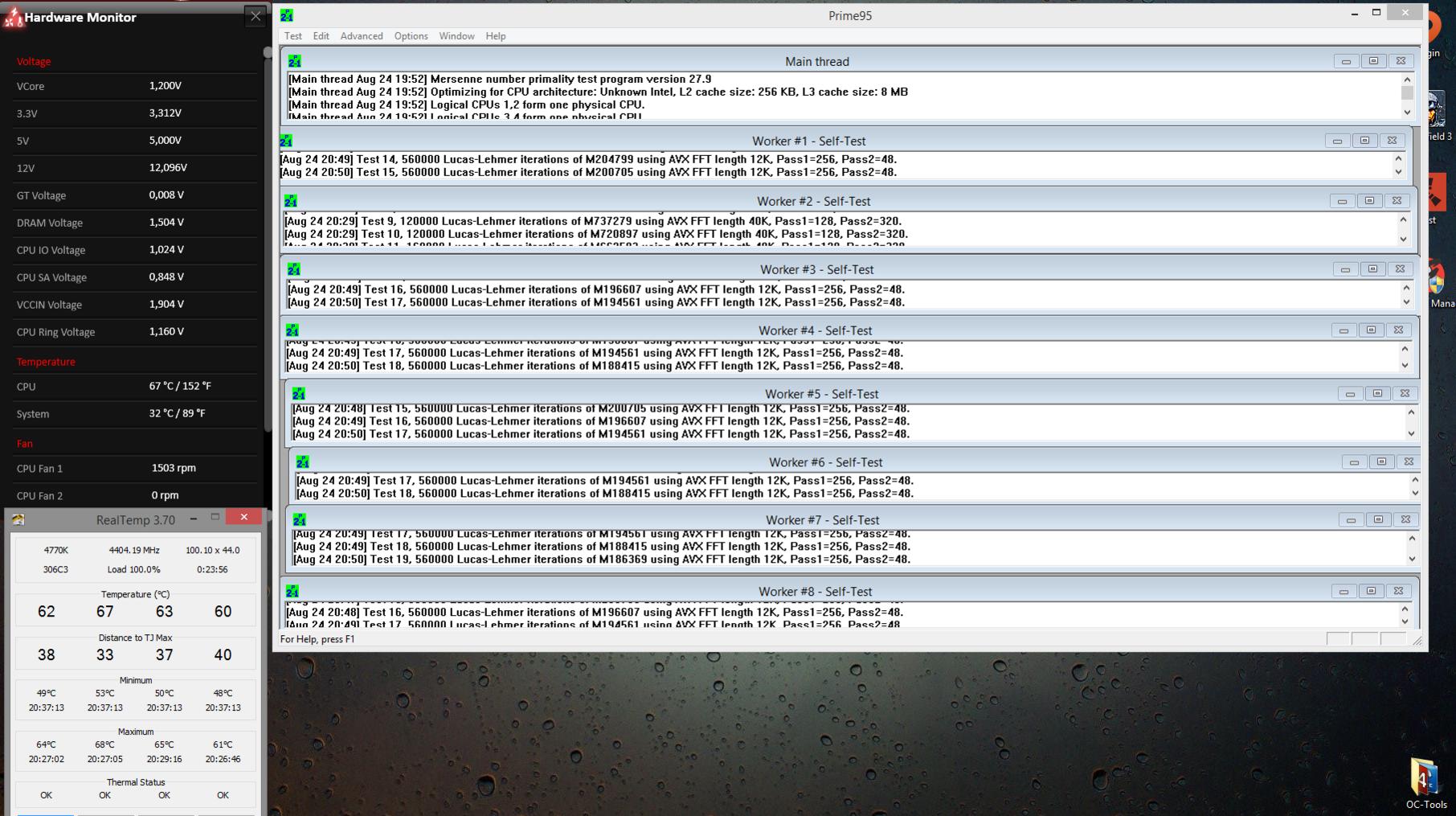Click the Worker #1 log scroll-up arrow

tap(1398, 159)
